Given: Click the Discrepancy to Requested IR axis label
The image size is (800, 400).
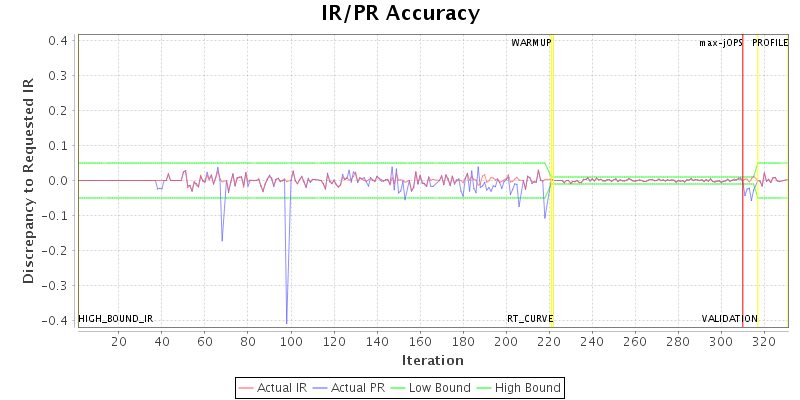Looking at the screenshot, I should [28, 181].
